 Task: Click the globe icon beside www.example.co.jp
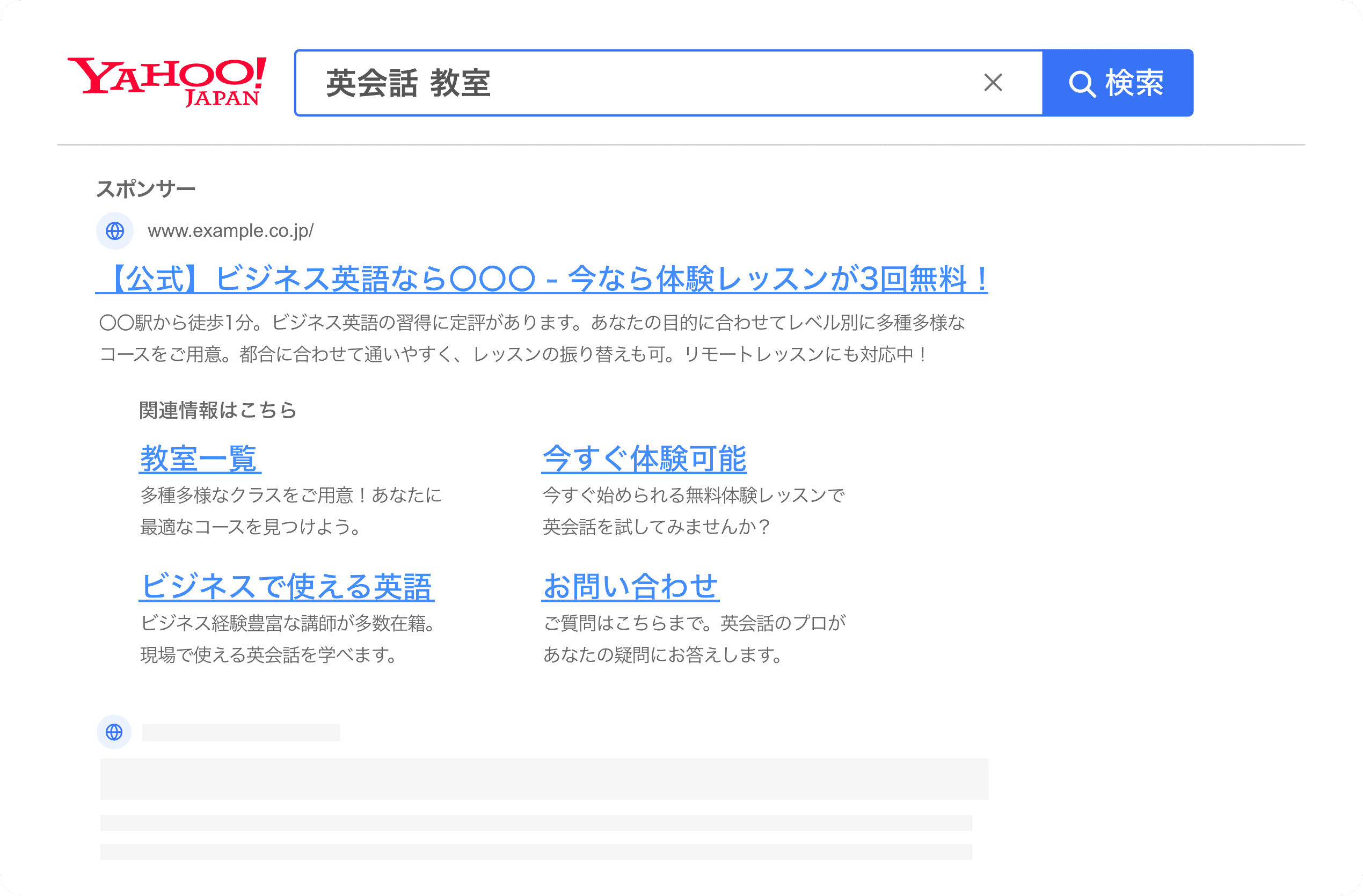(115, 231)
